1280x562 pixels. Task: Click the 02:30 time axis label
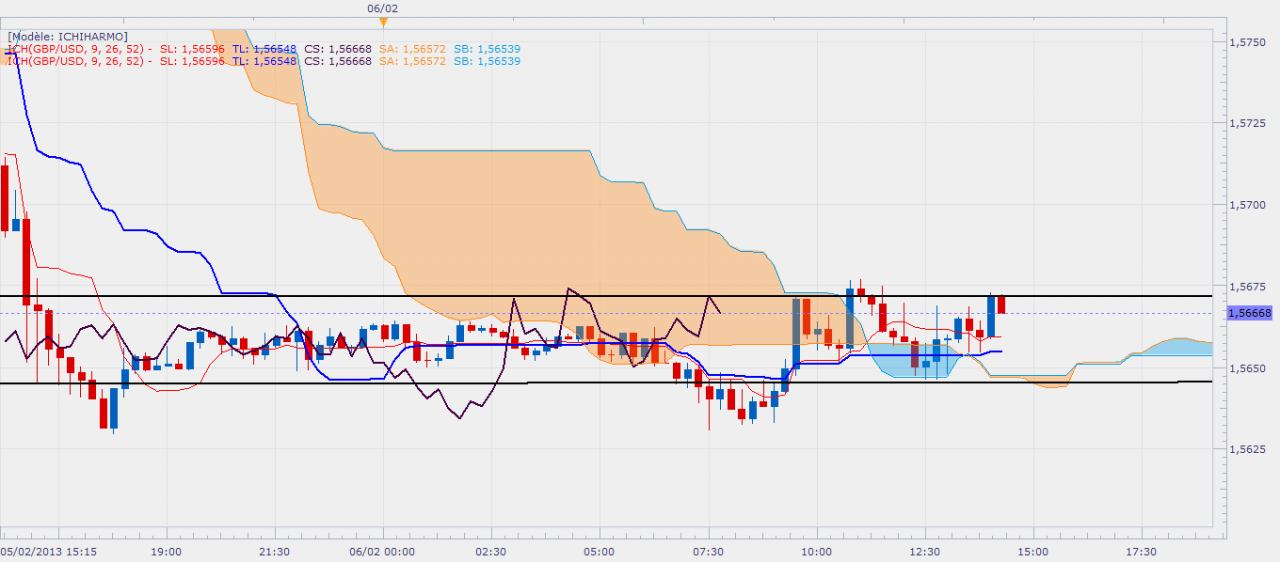tap(492, 551)
